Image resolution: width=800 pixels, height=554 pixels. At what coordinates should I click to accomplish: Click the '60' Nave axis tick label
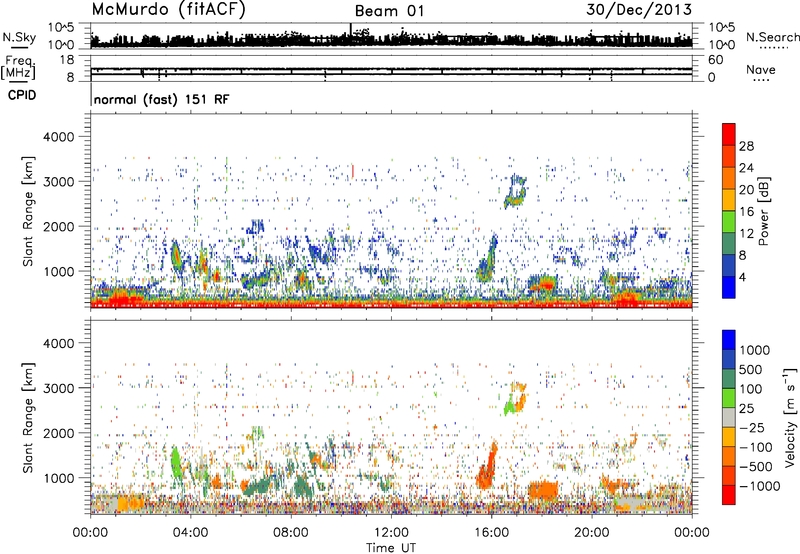tap(715, 60)
